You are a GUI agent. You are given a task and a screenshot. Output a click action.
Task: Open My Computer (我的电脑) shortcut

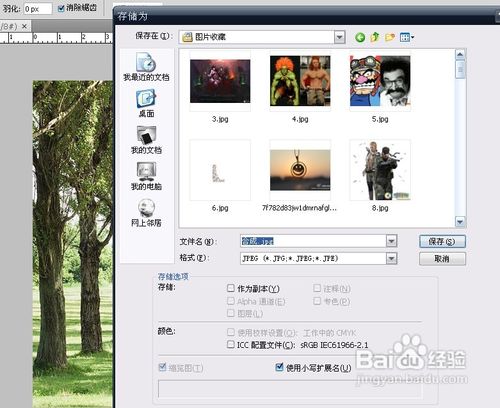click(146, 176)
